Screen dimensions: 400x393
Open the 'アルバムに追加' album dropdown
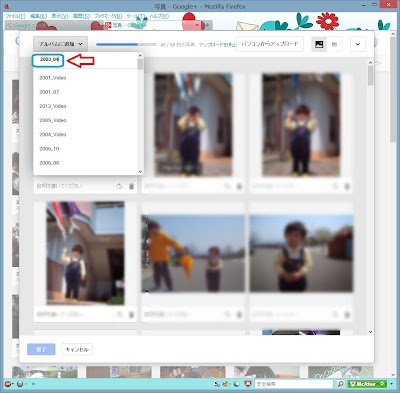click(60, 44)
